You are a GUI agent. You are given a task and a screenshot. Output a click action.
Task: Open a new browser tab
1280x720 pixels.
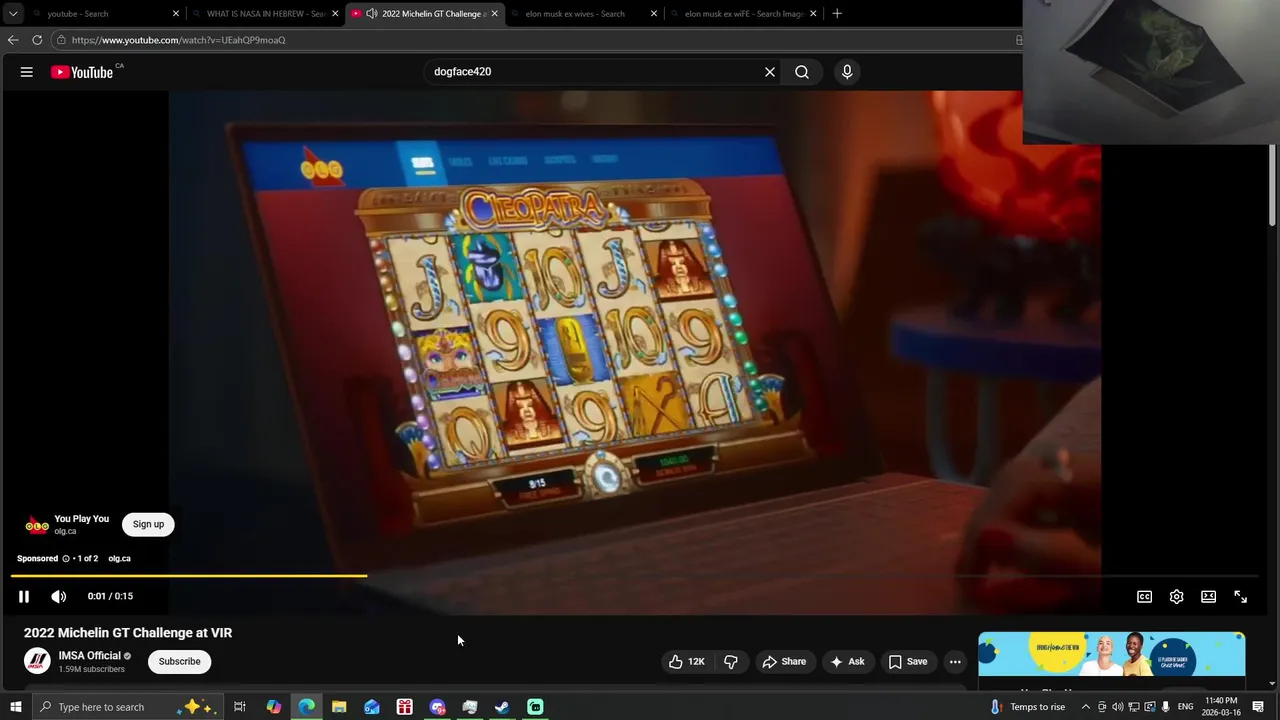tap(837, 14)
